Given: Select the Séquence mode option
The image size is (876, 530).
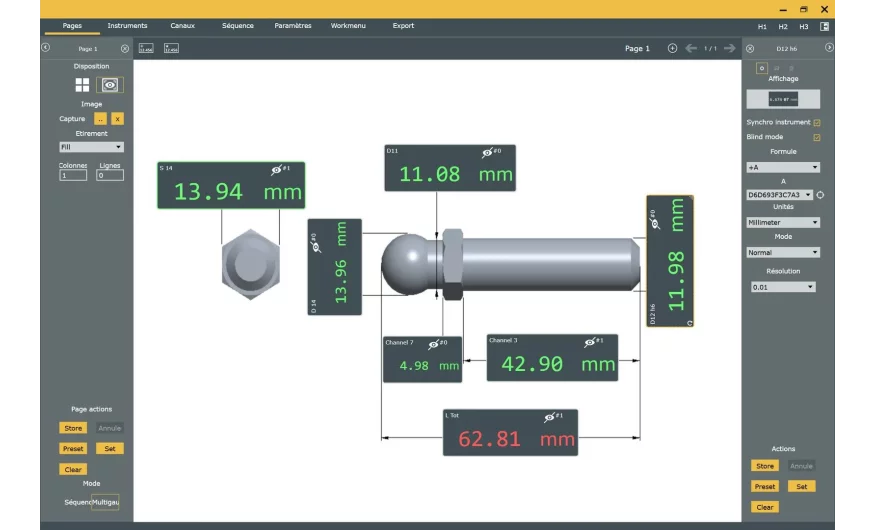Looking at the screenshot, I should pyautogui.click(x=78, y=502).
